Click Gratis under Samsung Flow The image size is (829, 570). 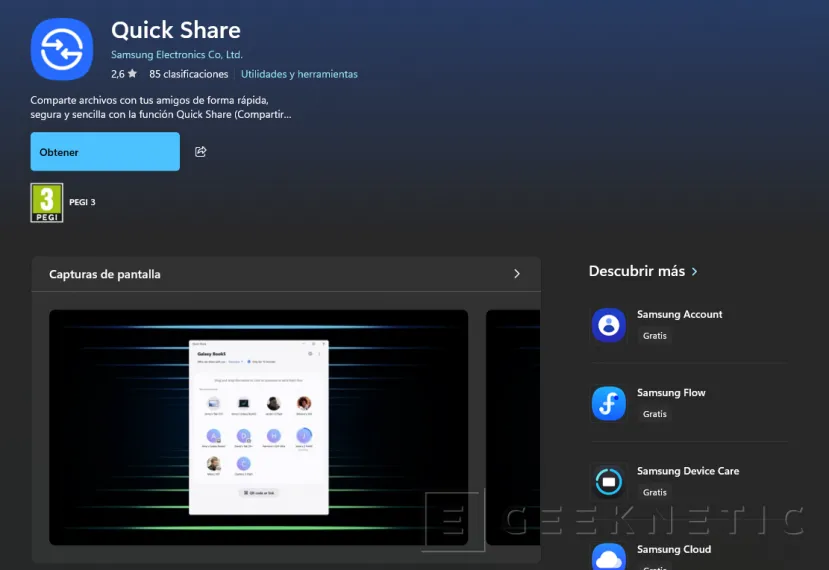pyautogui.click(x=655, y=414)
